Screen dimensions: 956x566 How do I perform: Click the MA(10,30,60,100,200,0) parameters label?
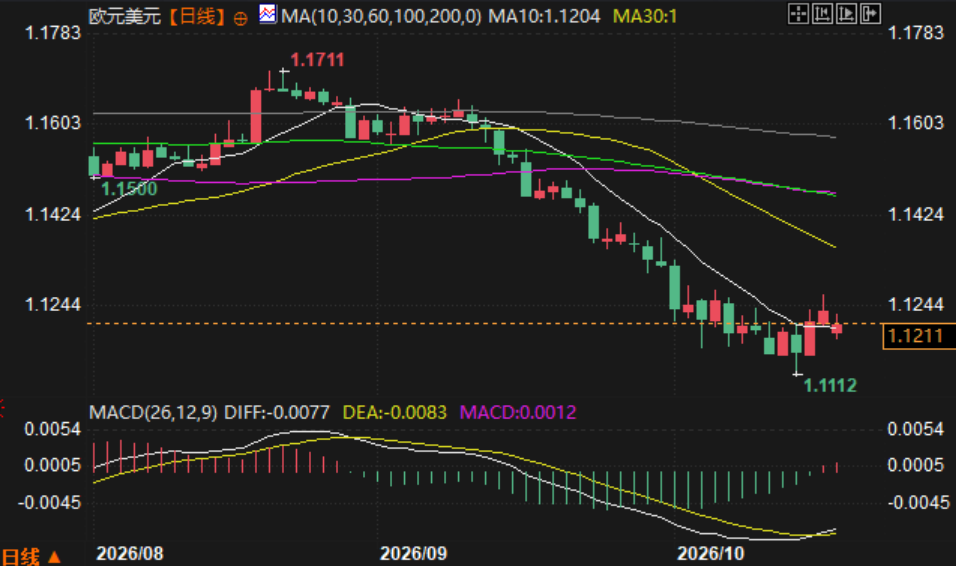pyautogui.click(x=381, y=16)
